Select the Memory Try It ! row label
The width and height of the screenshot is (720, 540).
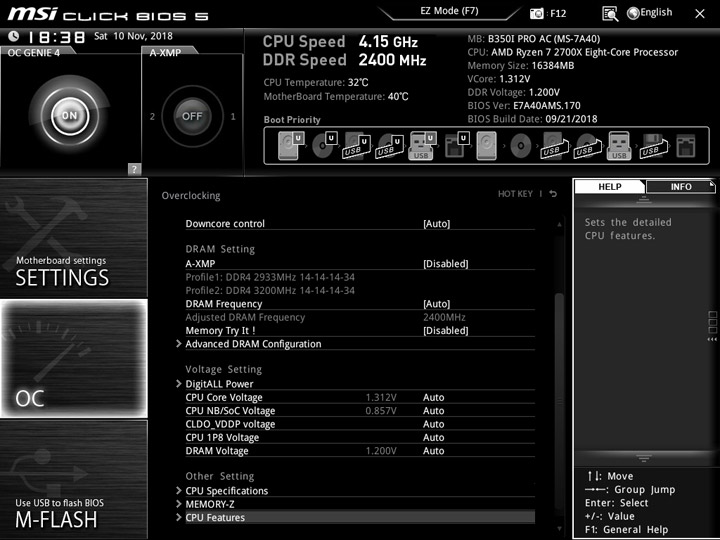[220, 331]
